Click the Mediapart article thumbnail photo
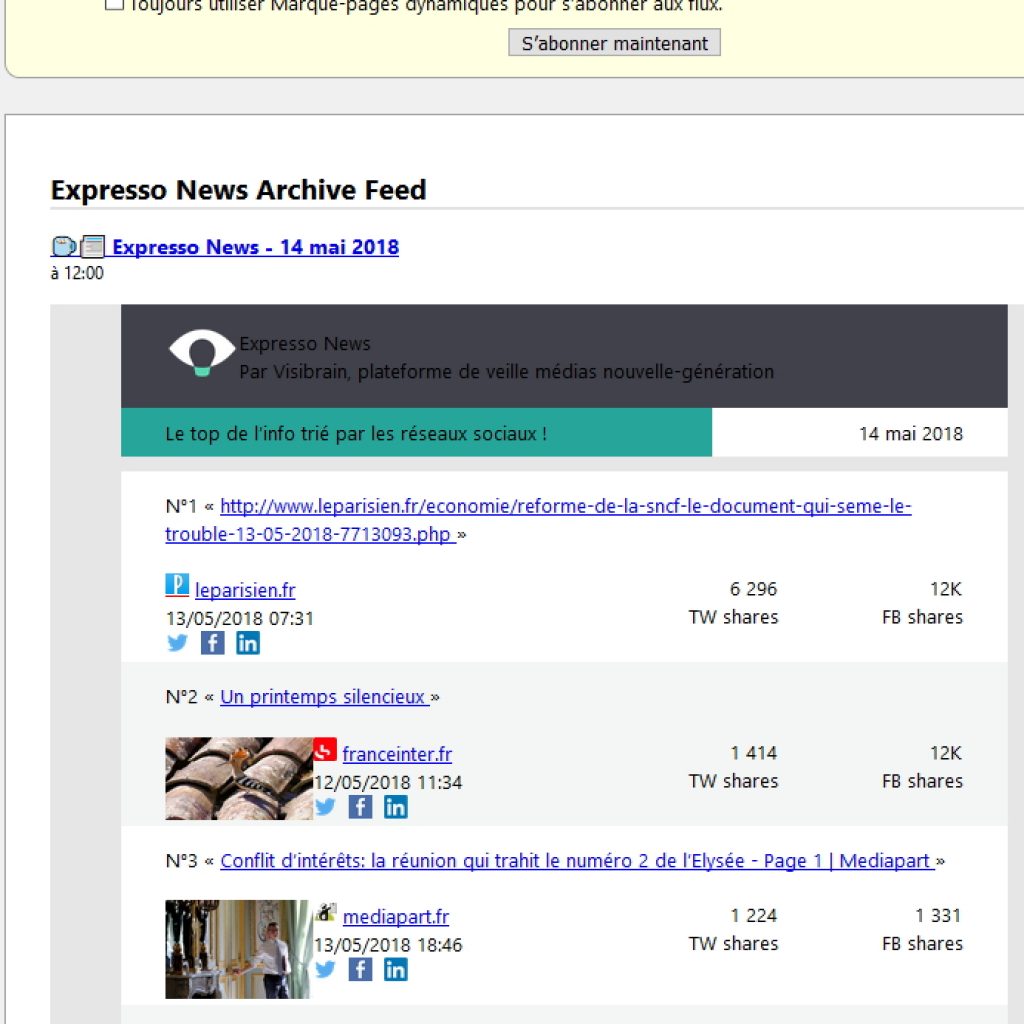This screenshot has height=1024, width=1024. pyautogui.click(x=239, y=949)
